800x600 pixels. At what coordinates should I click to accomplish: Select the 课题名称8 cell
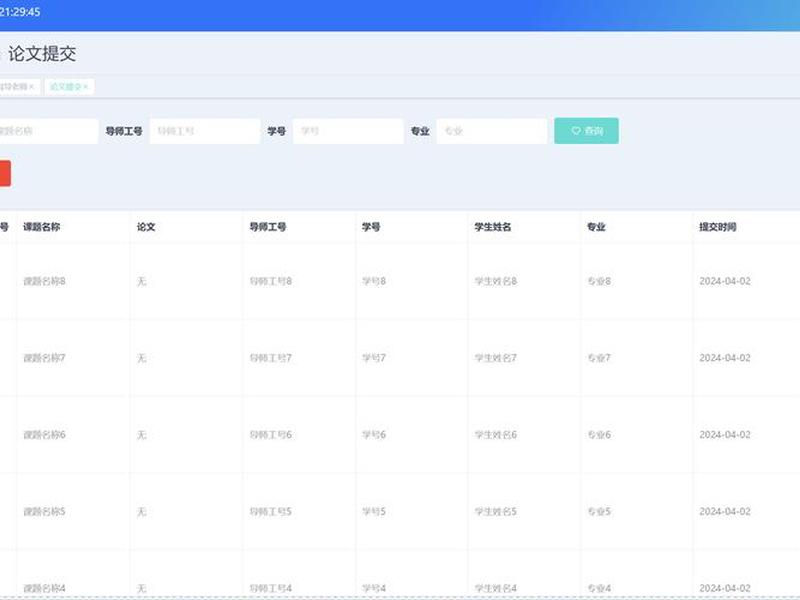[x=44, y=281]
